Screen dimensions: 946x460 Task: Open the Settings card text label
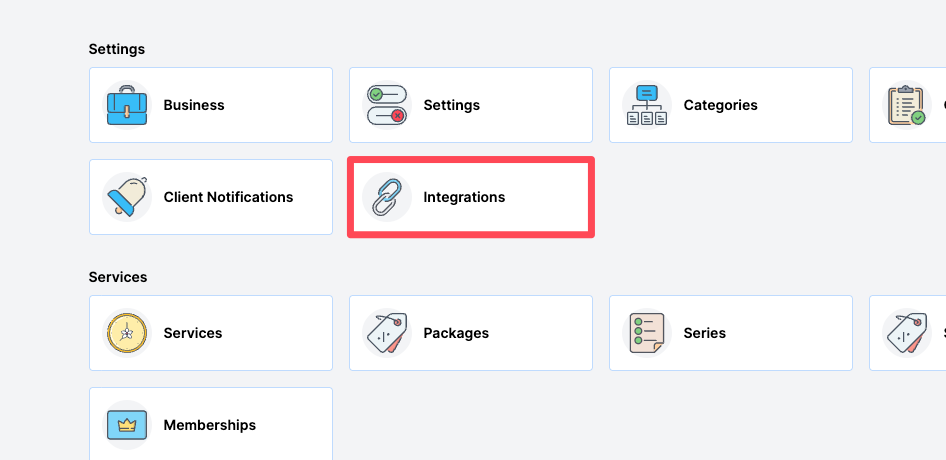coord(451,105)
